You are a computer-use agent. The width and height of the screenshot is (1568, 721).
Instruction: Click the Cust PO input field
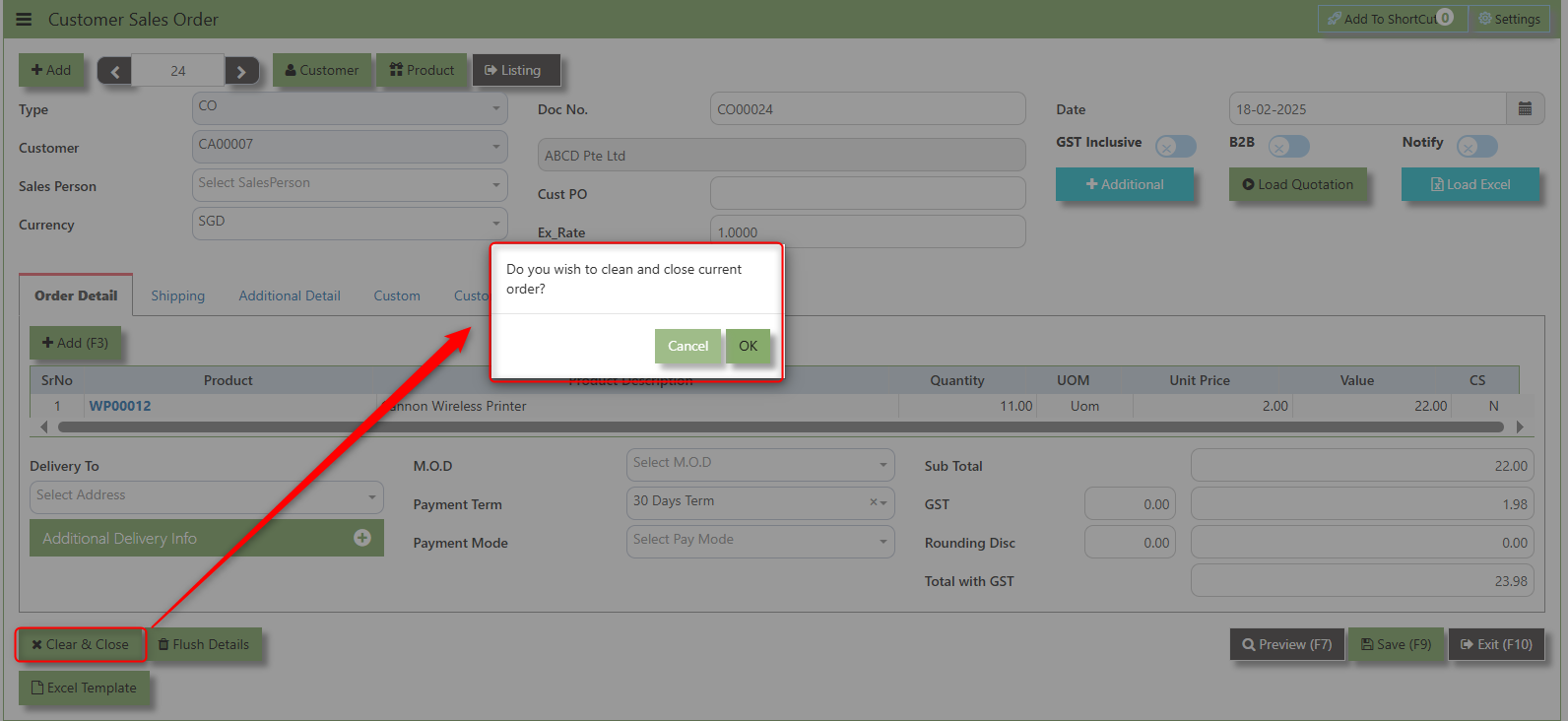(x=867, y=193)
